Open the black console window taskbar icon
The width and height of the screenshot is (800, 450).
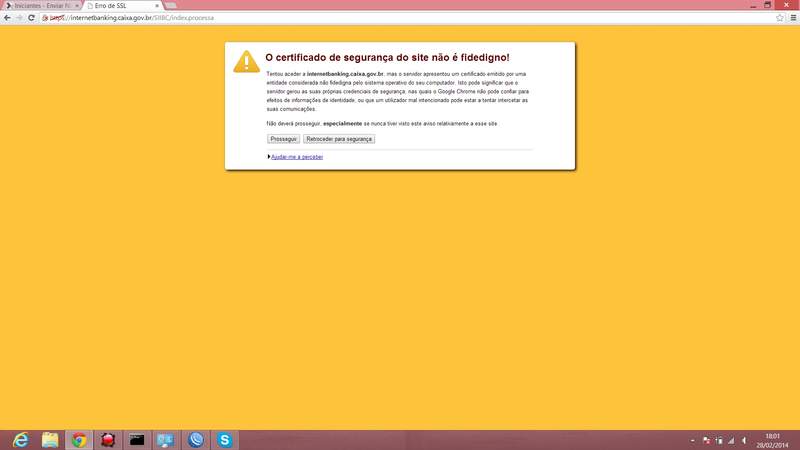[137, 440]
